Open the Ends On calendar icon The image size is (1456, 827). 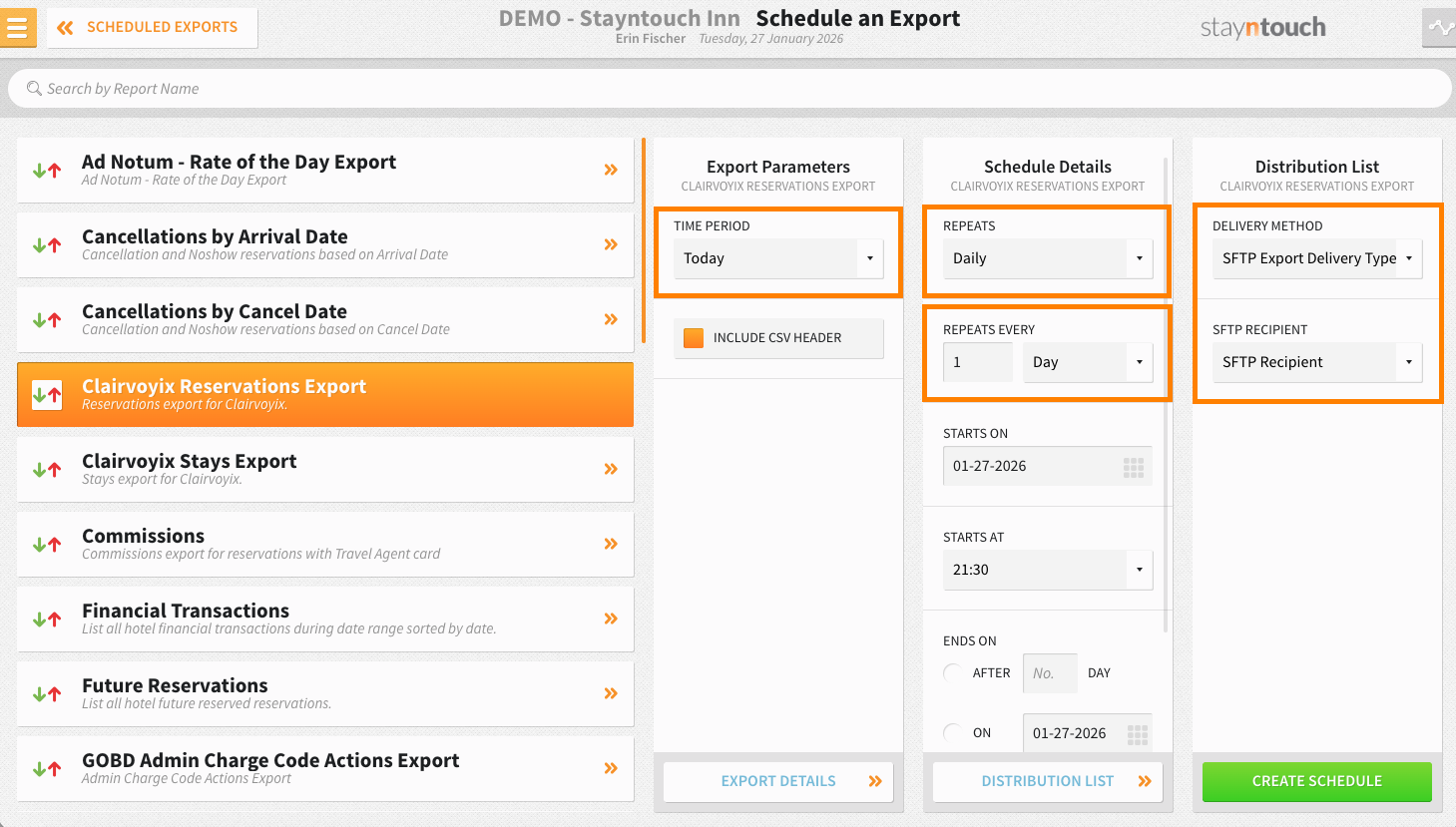point(1138,735)
